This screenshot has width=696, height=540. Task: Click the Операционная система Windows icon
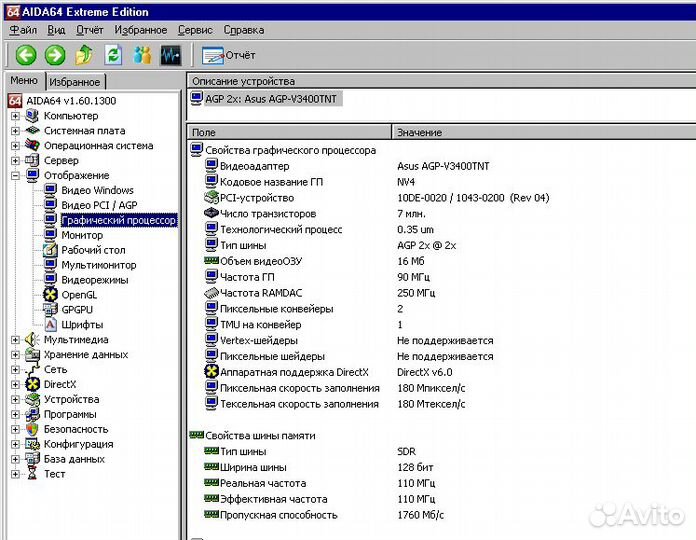coord(32,146)
